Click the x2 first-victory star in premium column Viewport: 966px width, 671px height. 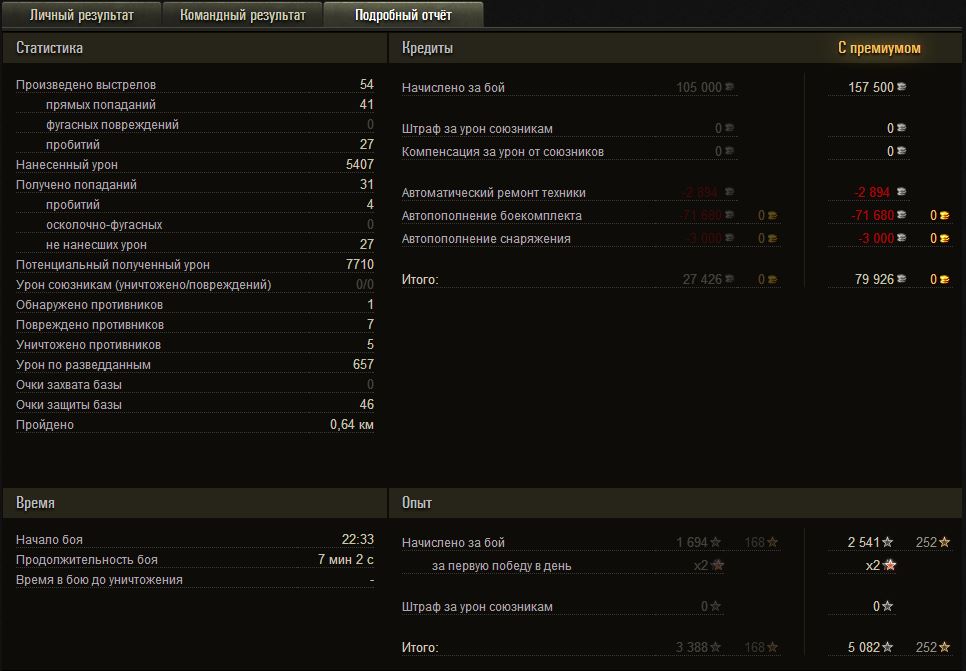pos(890,566)
